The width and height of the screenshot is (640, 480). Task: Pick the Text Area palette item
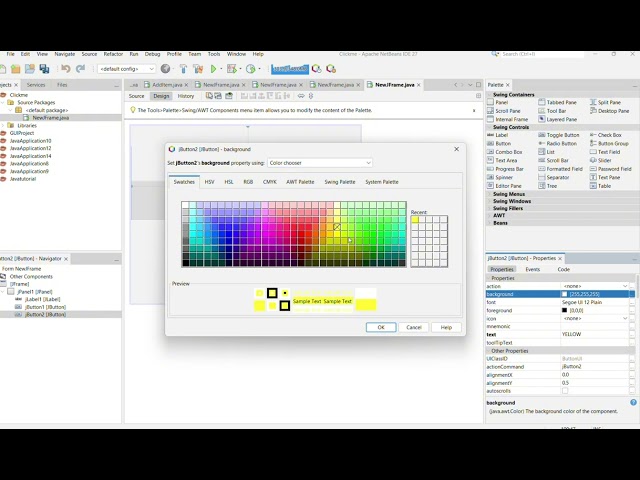pos(502,160)
